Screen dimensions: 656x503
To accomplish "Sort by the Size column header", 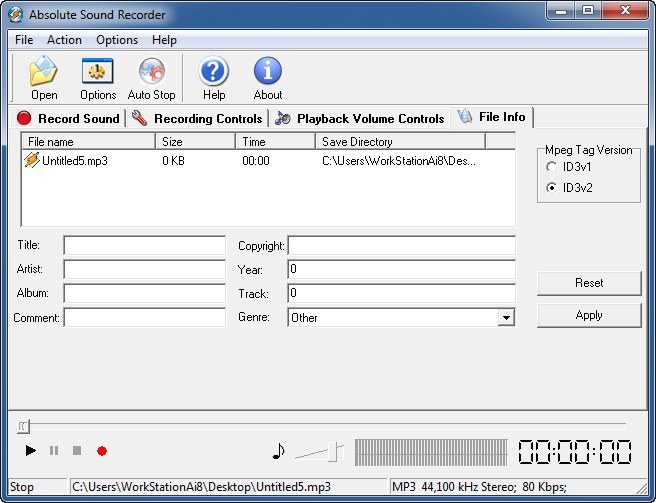I will pyautogui.click(x=195, y=142).
